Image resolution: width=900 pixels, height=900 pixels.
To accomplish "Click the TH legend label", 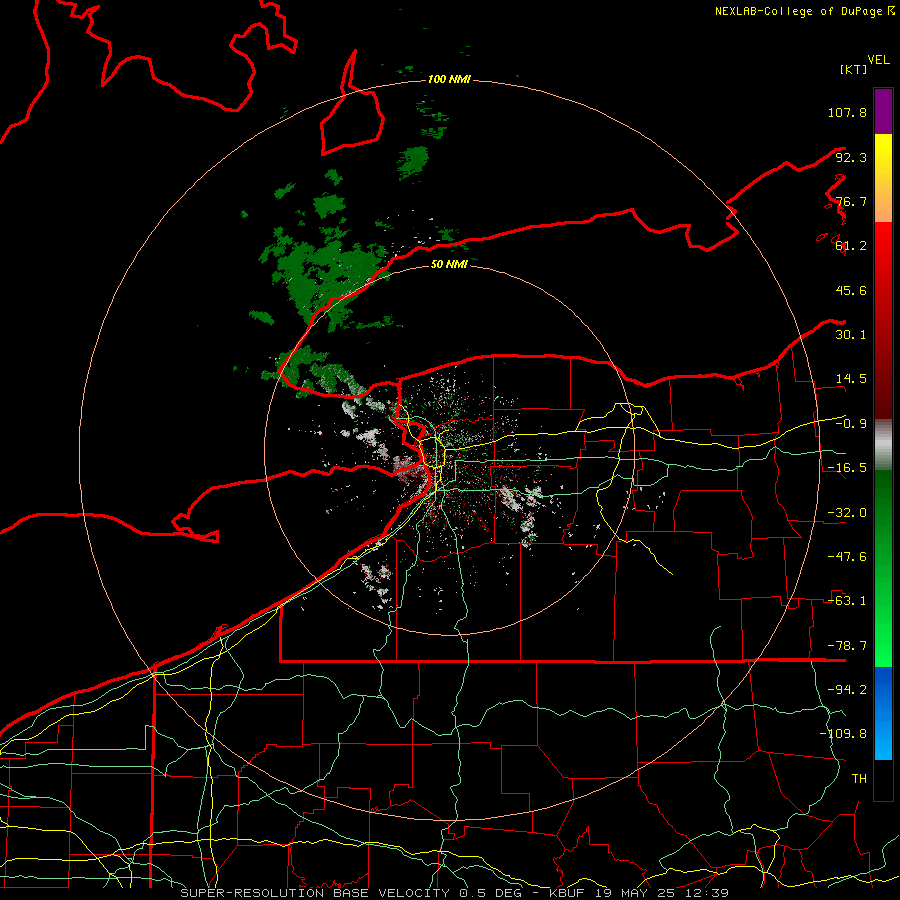I will pos(859,779).
